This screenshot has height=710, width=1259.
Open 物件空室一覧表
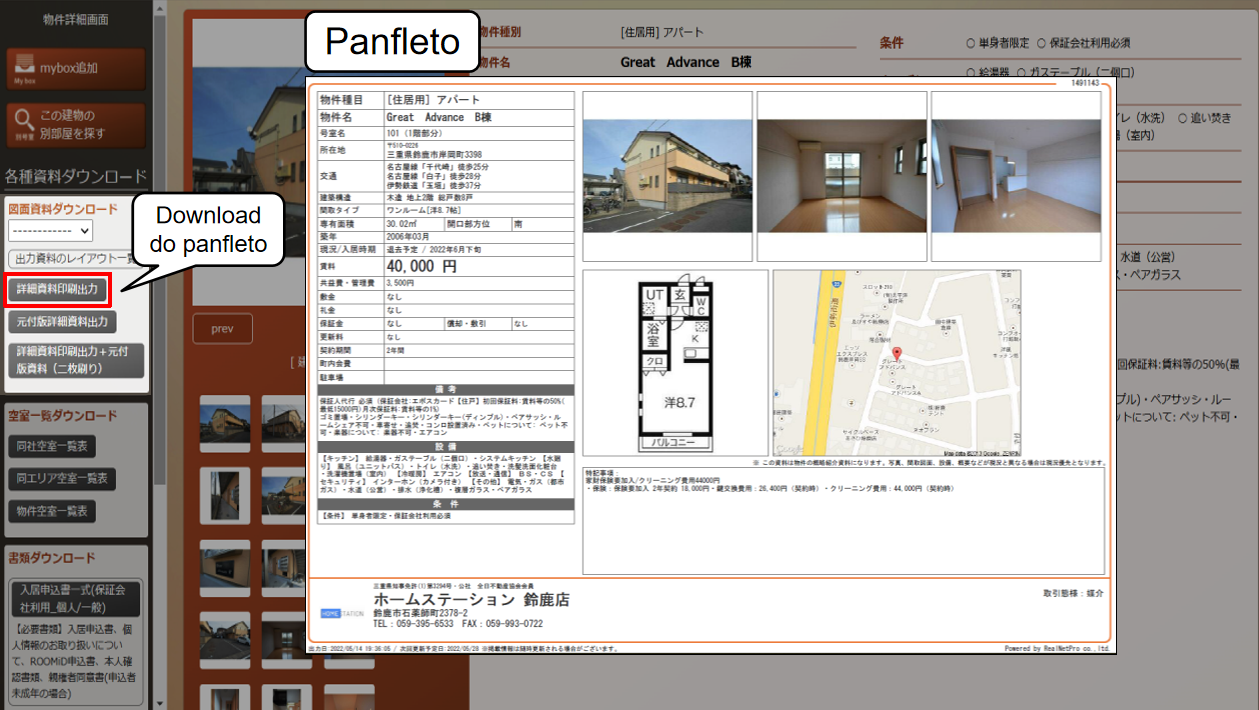pyautogui.click(x=51, y=512)
